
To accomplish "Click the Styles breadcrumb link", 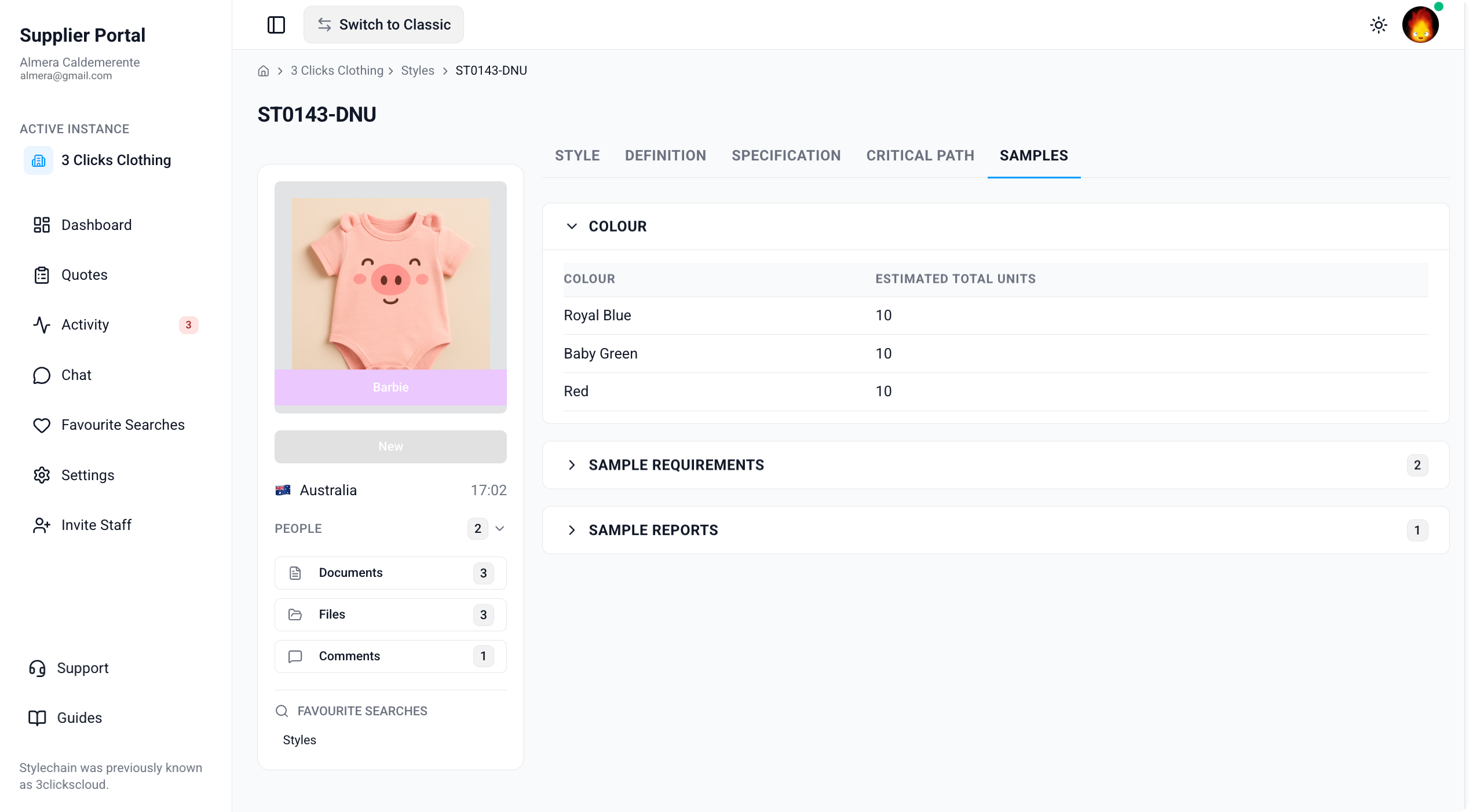I will 417,71.
